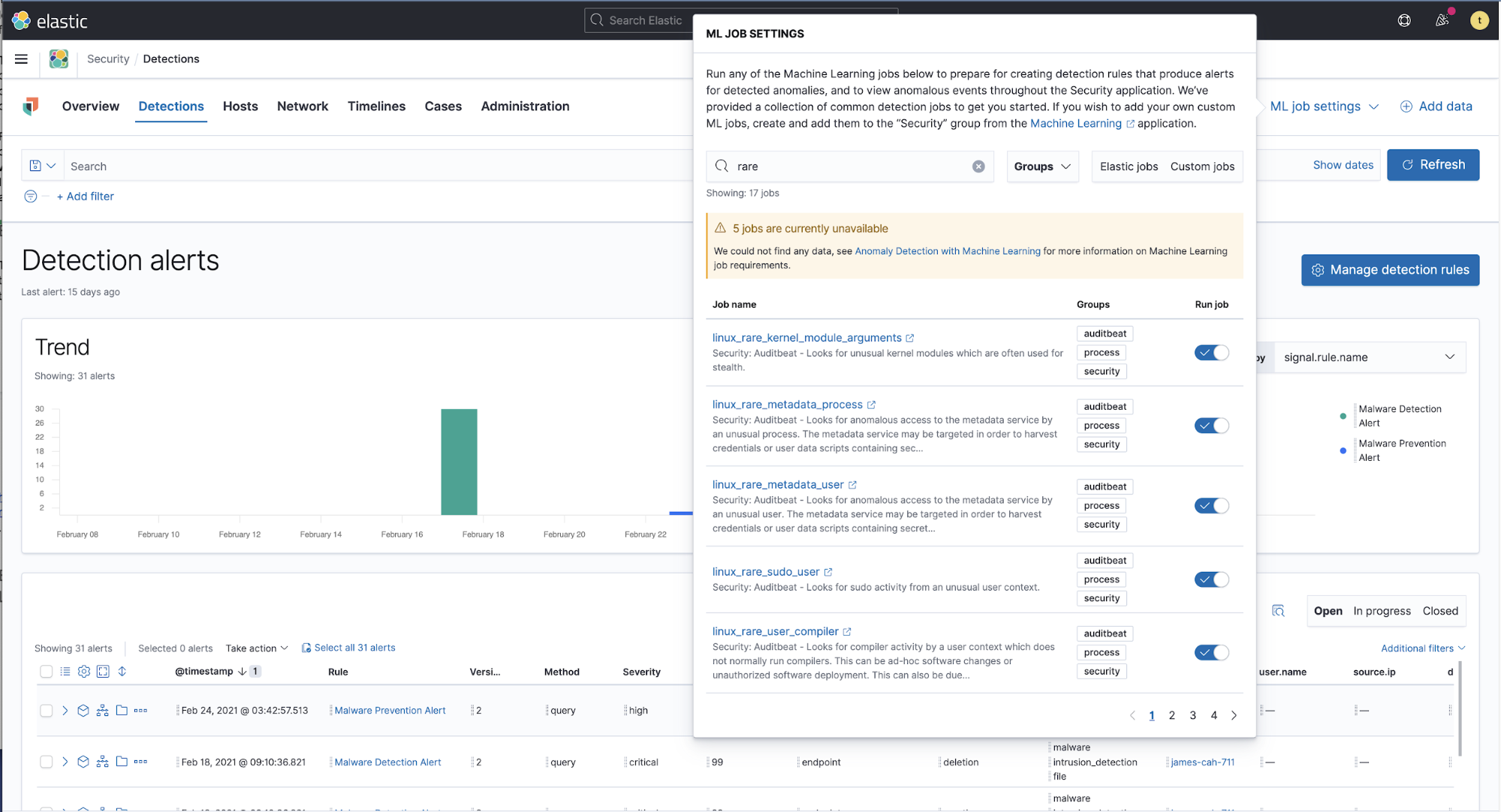Click Manage detection rules button
This screenshot has width=1501, height=812.
tap(1390, 270)
